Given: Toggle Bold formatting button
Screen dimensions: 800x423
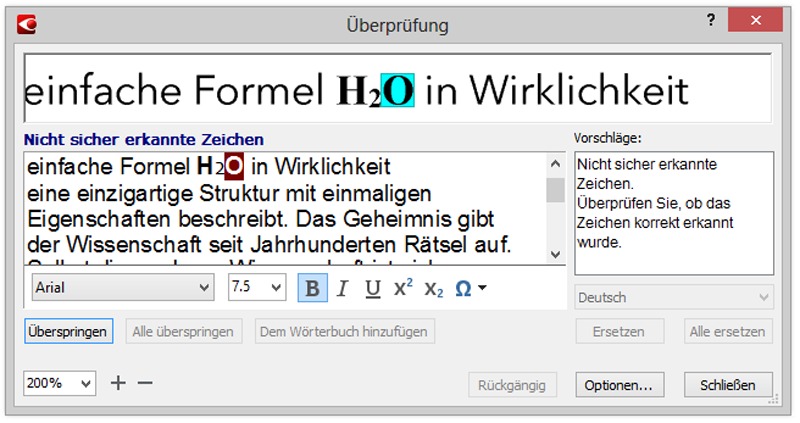Looking at the screenshot, I should pos(312,288).
